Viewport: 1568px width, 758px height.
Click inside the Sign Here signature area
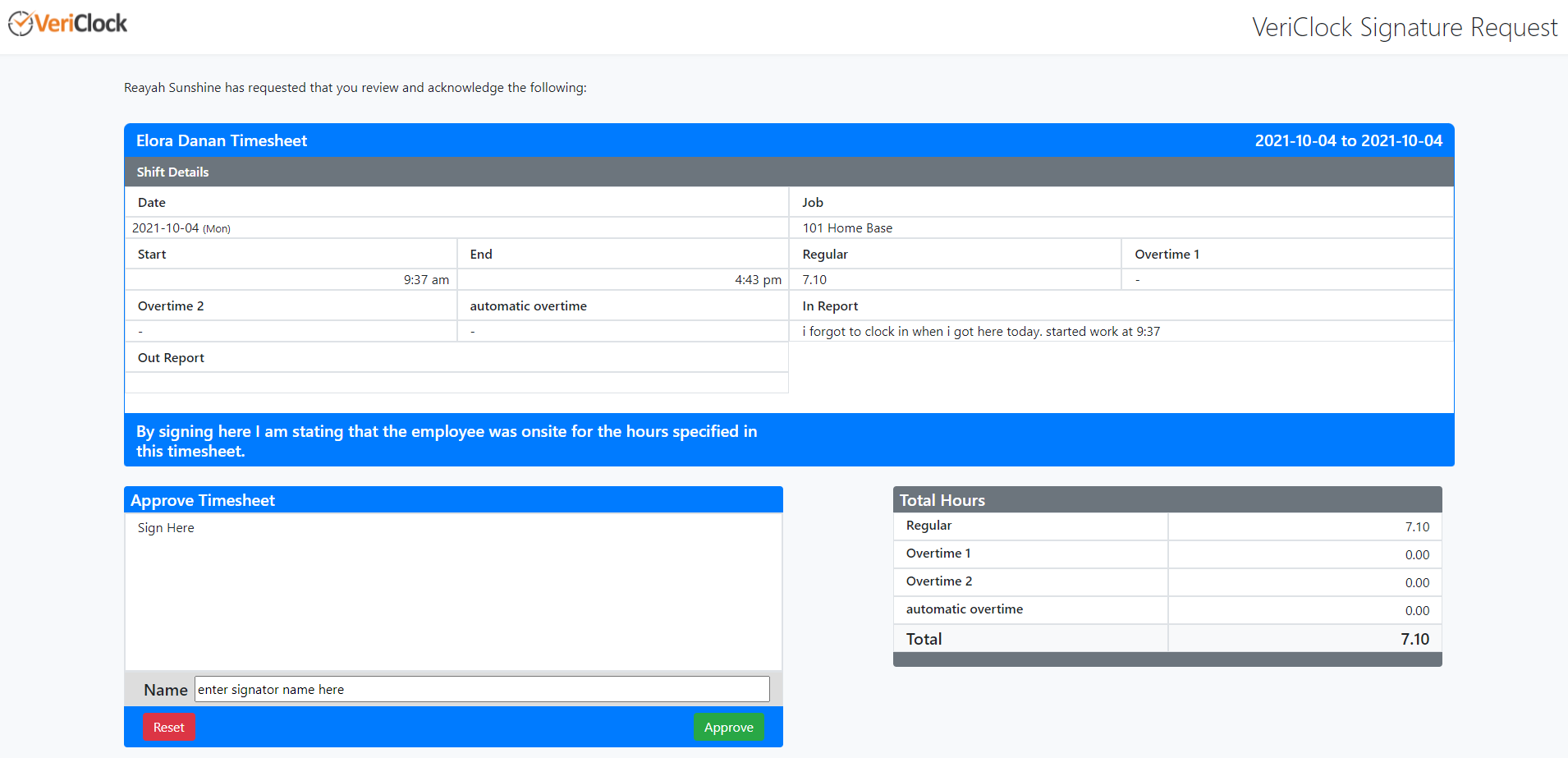[x=453, y=595]
